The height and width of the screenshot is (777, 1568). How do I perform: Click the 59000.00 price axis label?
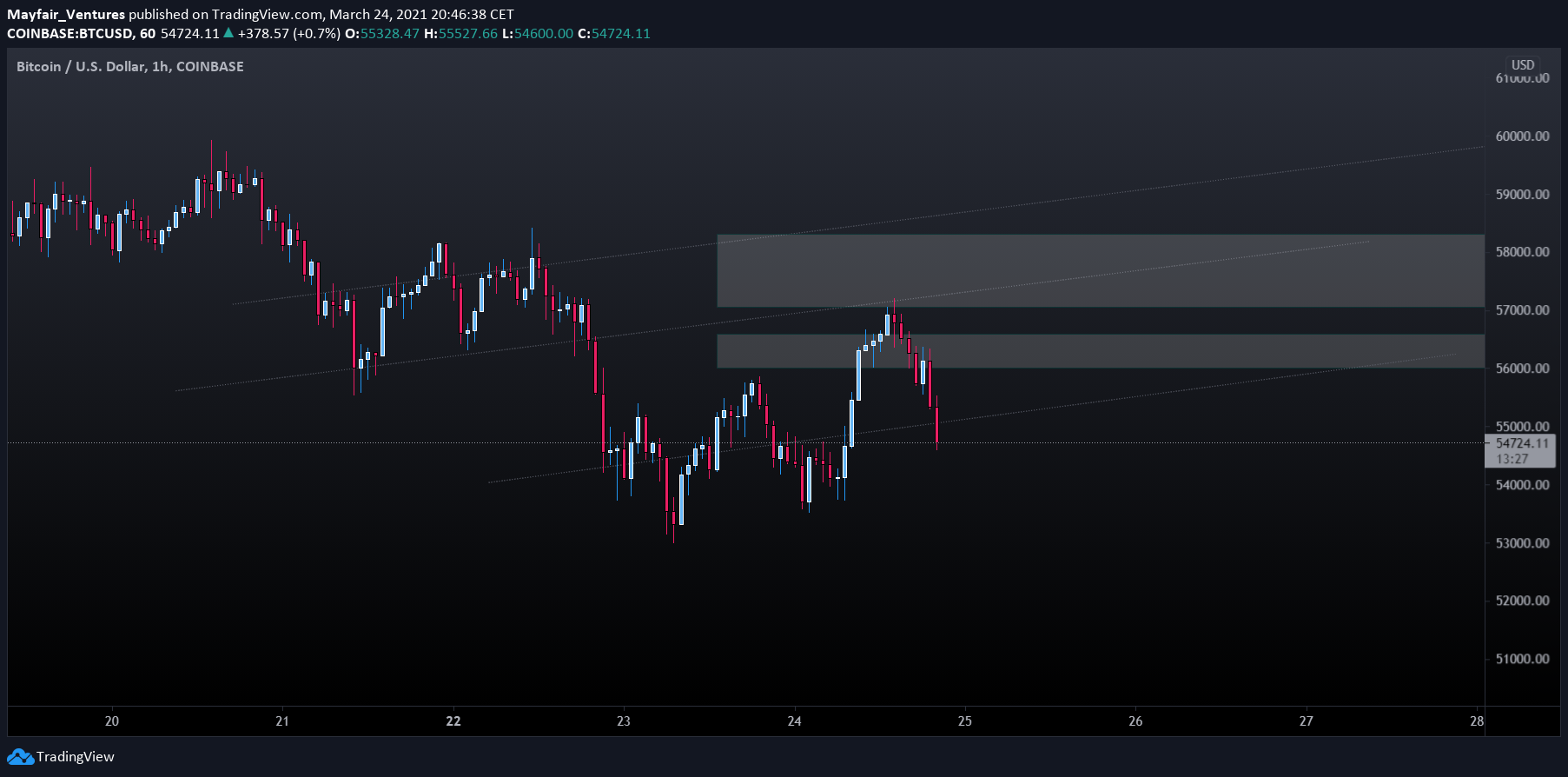[1522, 195]
